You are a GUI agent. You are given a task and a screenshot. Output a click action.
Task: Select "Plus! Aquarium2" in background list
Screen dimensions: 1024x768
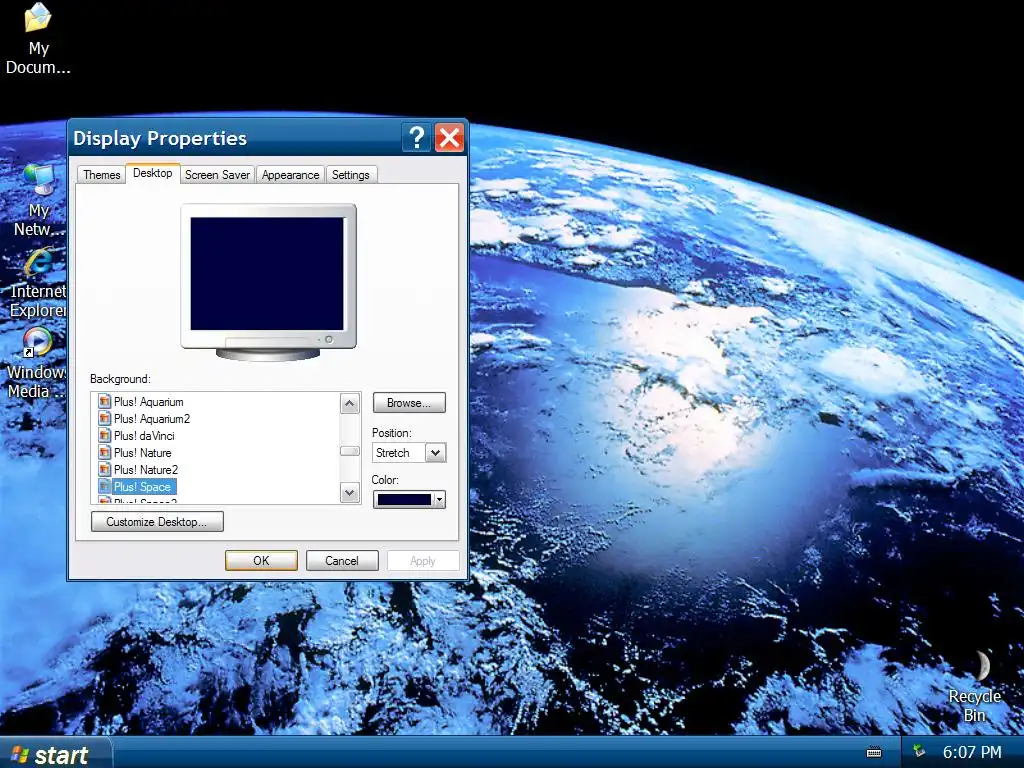point(152,419)
